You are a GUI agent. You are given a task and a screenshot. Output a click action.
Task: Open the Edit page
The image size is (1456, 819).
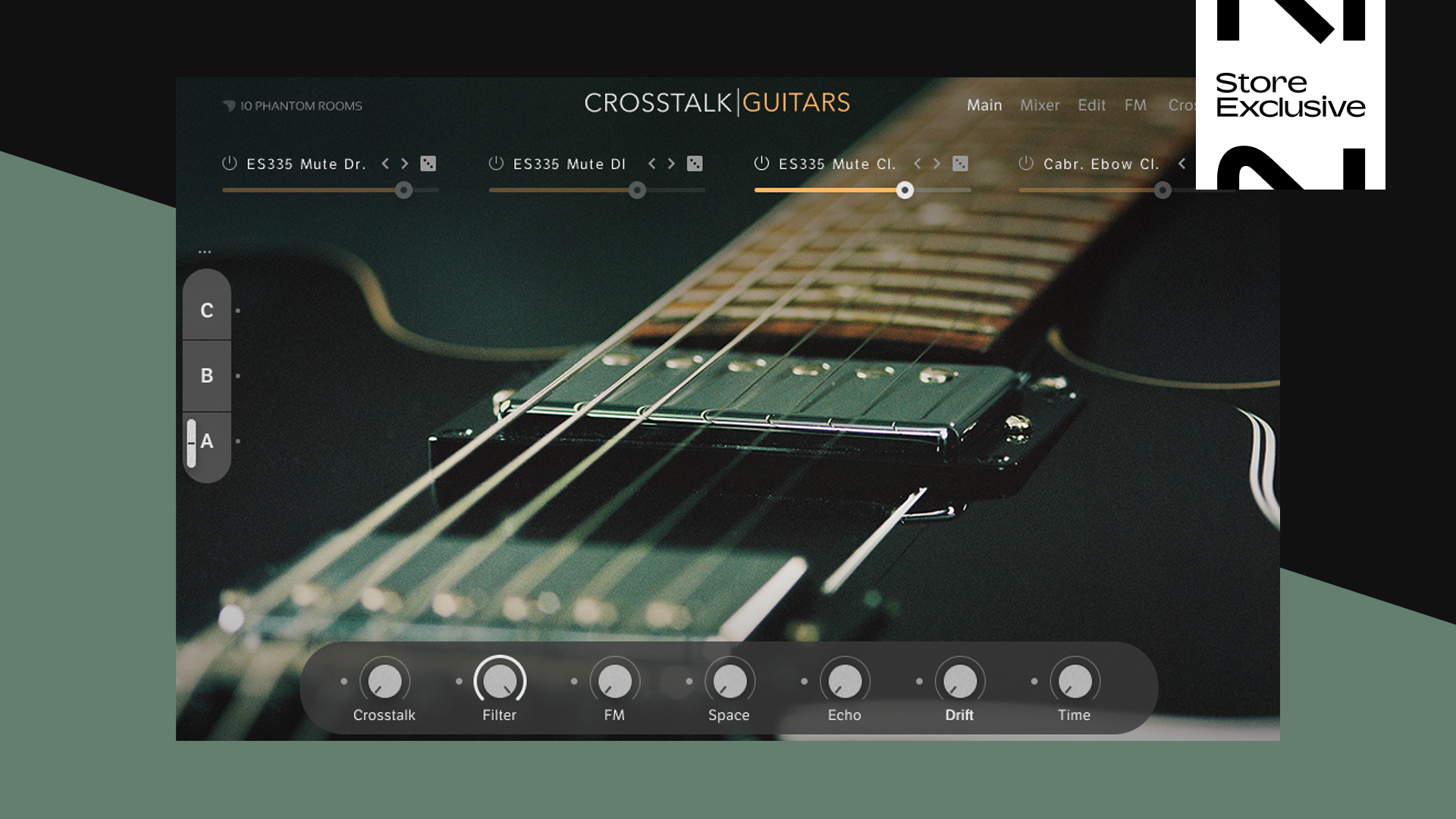pyautogui.click(x=1091, y=105)
